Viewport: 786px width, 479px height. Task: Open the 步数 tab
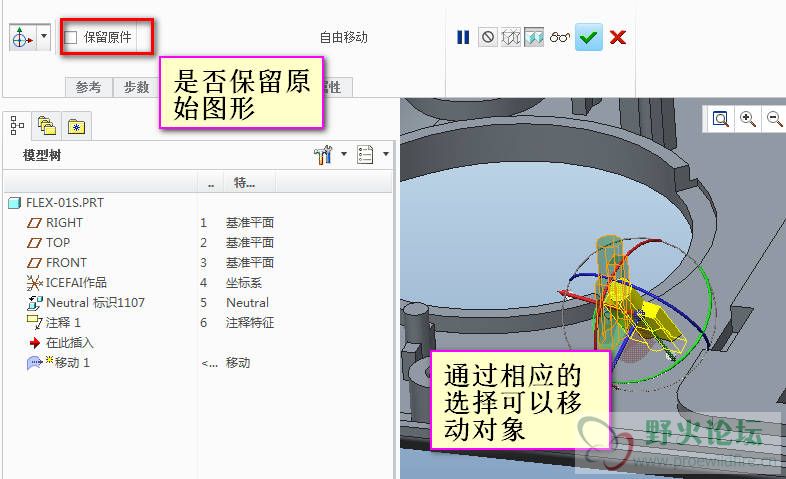136,87
